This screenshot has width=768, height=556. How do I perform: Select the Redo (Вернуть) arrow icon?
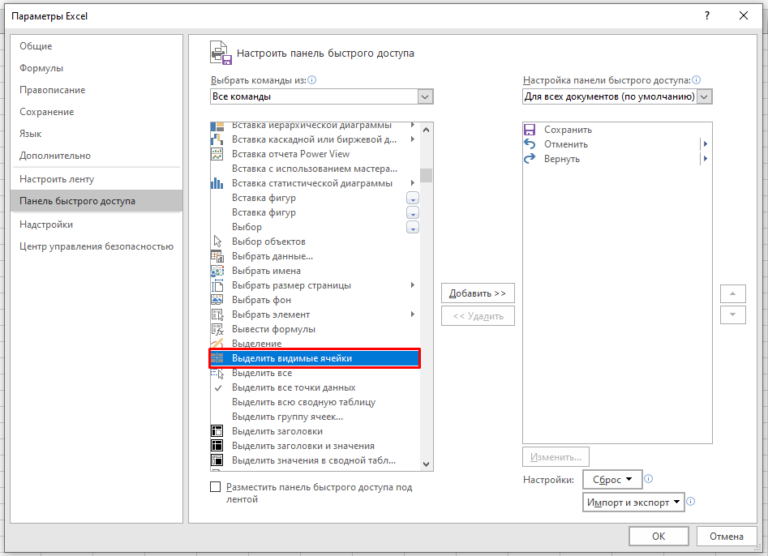(x=530, y=159)
